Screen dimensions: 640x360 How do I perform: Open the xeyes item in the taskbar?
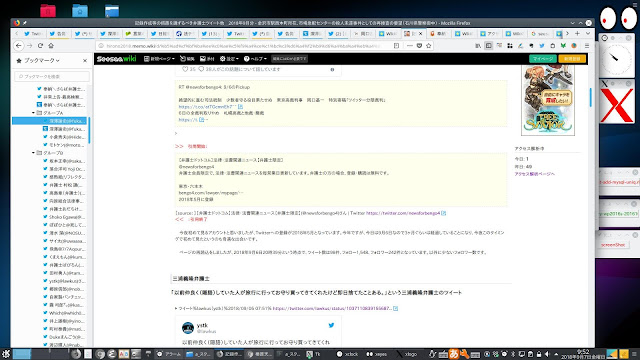(x=376, y=354)
